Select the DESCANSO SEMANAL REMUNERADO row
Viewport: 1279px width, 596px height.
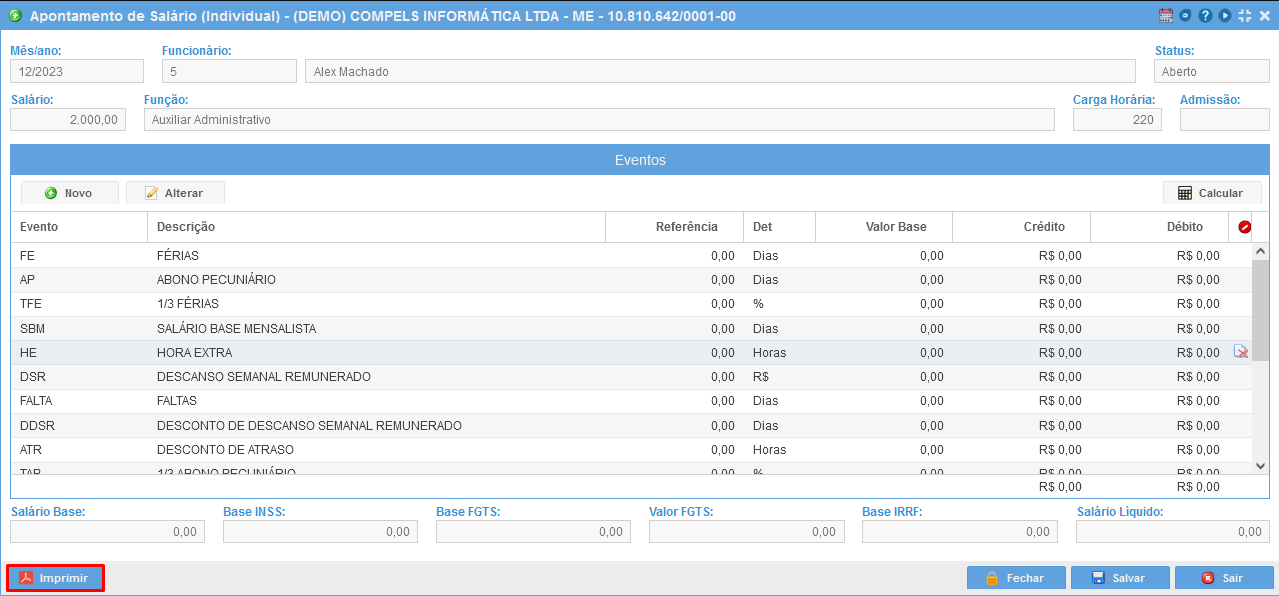point(632,376)
